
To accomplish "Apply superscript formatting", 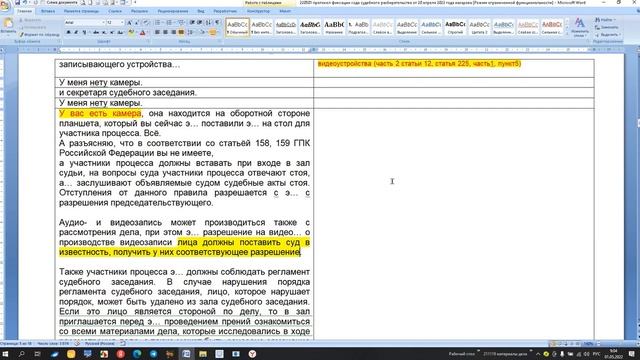I will pos(112,32).
